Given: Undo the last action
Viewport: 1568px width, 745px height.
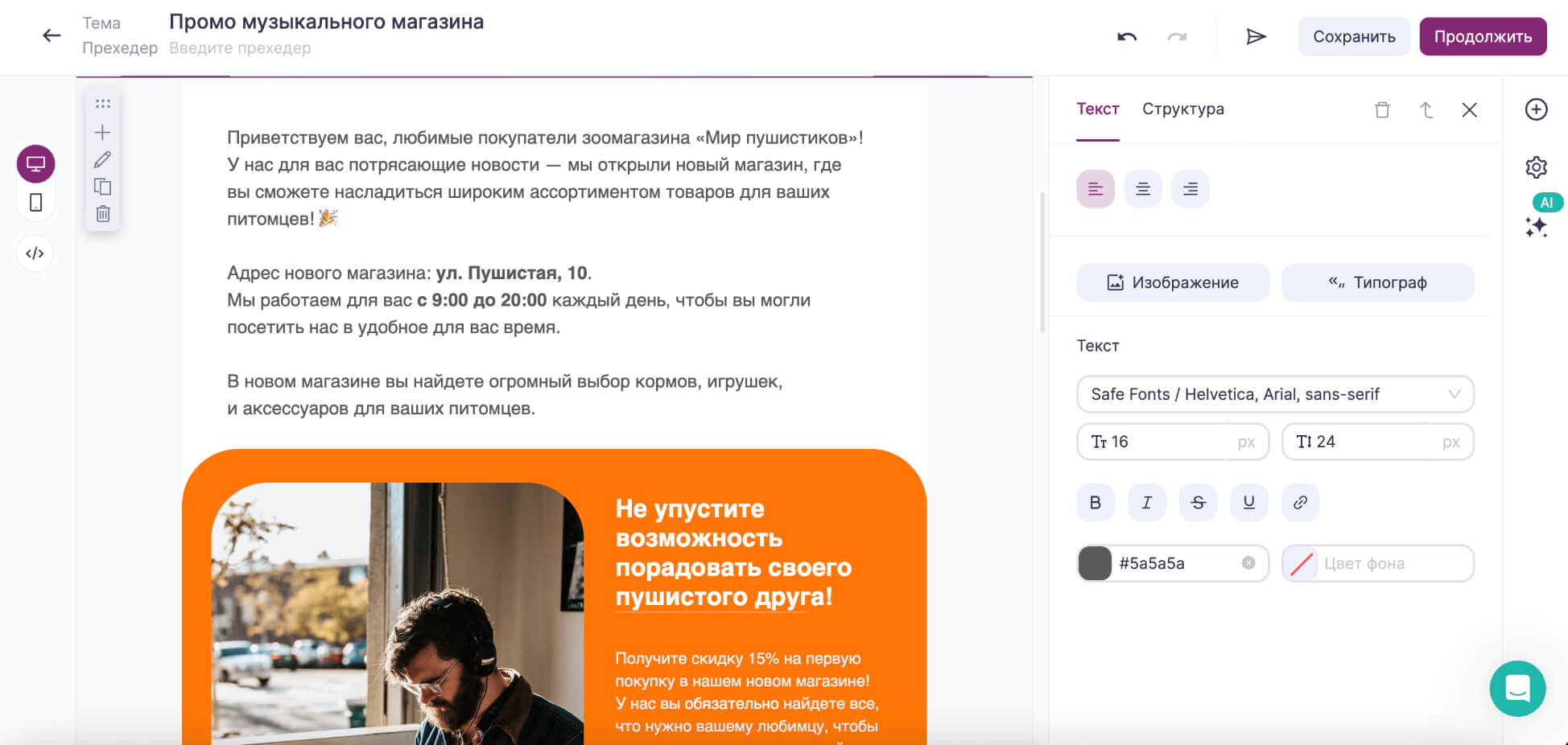Looking at the screenshot, I should (x=1127, y=36).
